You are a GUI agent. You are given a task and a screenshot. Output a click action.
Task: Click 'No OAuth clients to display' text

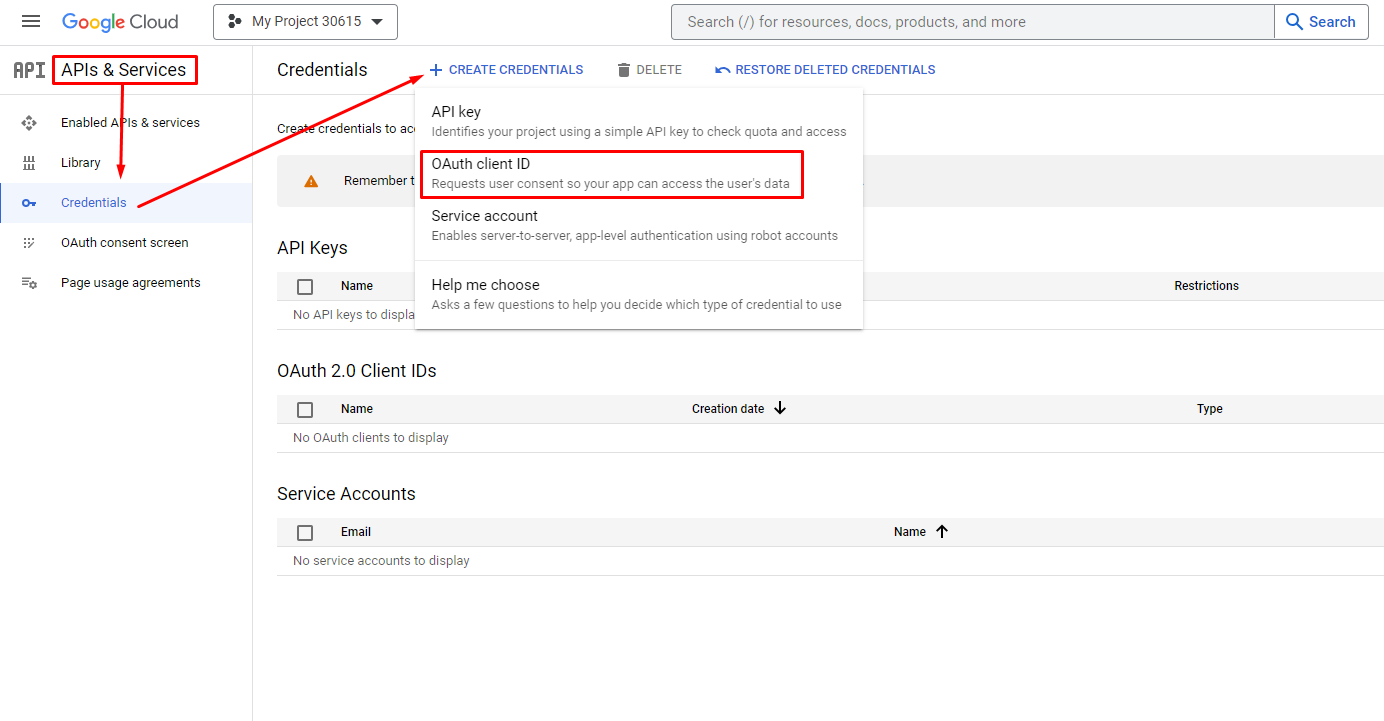point(371,438)
